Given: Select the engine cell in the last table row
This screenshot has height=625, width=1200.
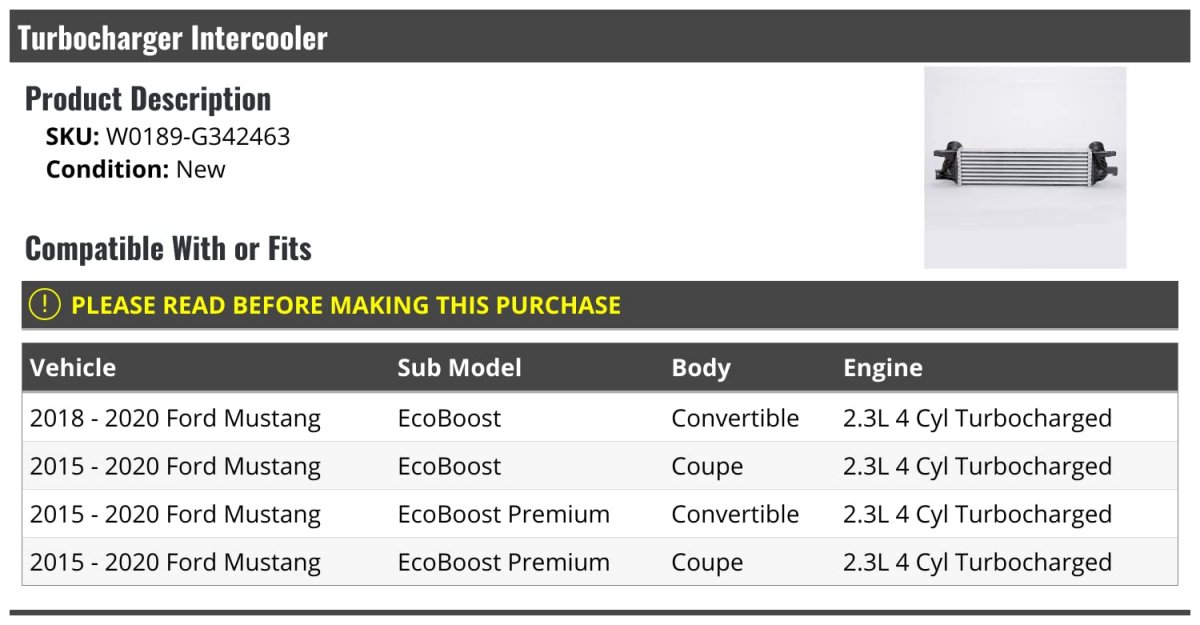Looking at the screenshot, I should coord(977,562).
